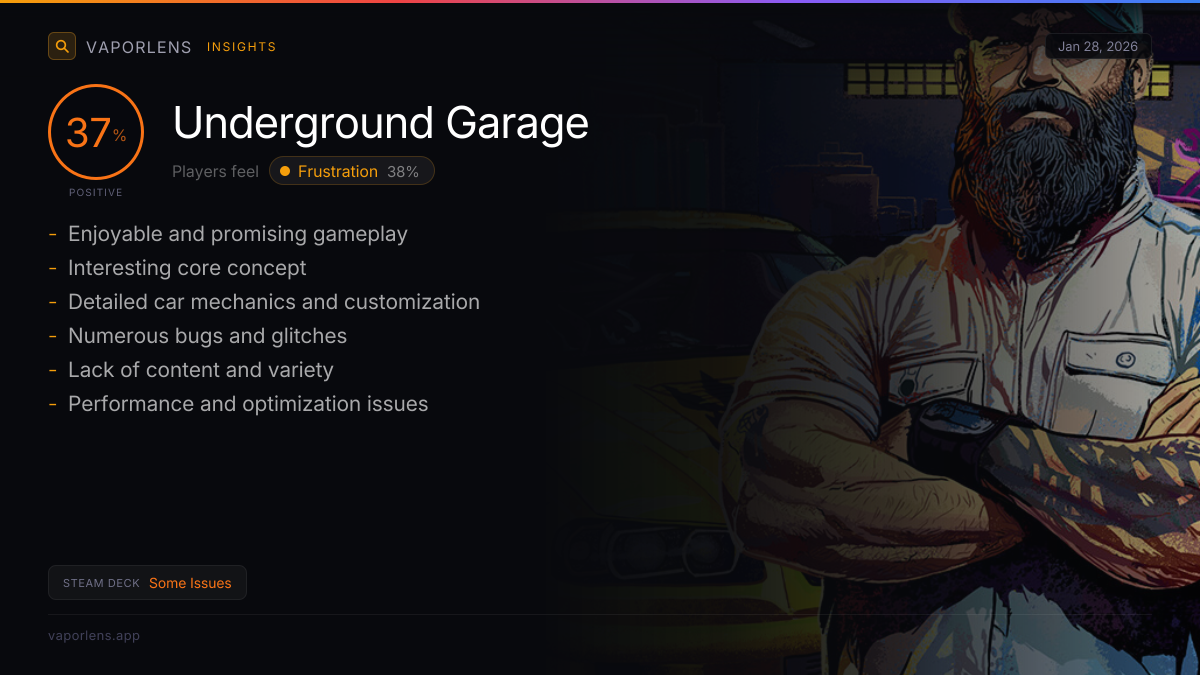Select "Numerous bugs and glitches" item
Image resolution: width=1200 pixels, height=675 pixels.
tap(208, 336)
